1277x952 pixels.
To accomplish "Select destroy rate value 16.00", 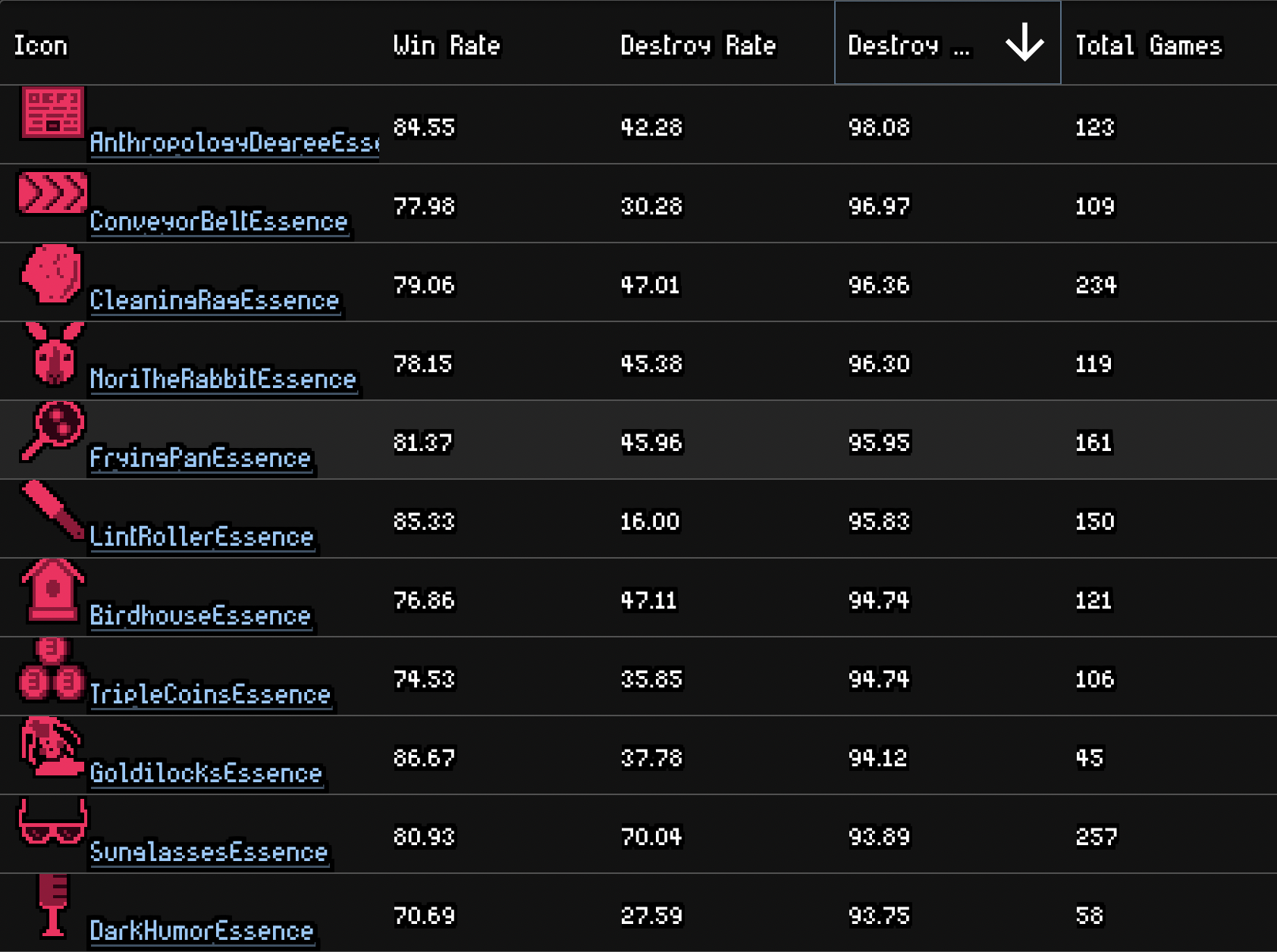I will (650, 521).
